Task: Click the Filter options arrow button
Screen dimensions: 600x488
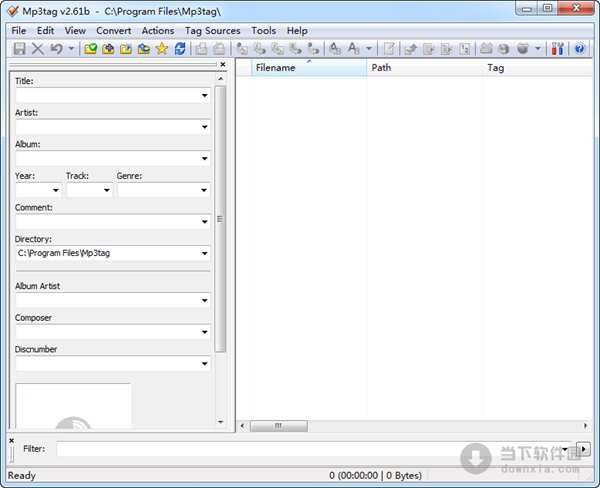Action: tap(584, 449)
